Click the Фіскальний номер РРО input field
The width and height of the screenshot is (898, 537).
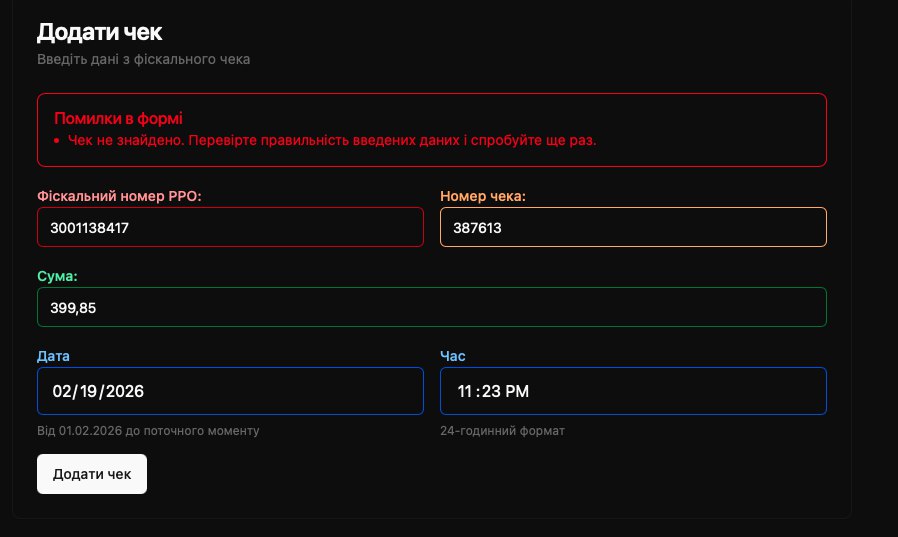(230, 227)
